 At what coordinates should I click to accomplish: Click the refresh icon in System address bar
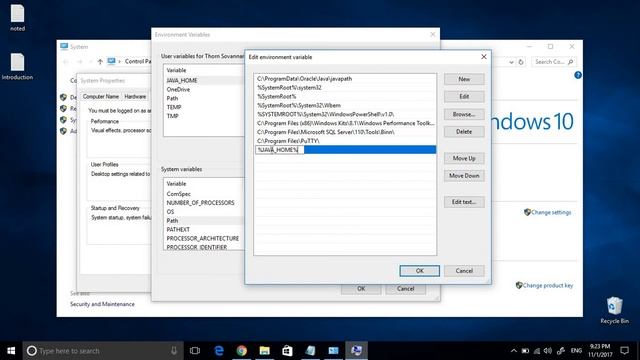[x=521, y=62]
